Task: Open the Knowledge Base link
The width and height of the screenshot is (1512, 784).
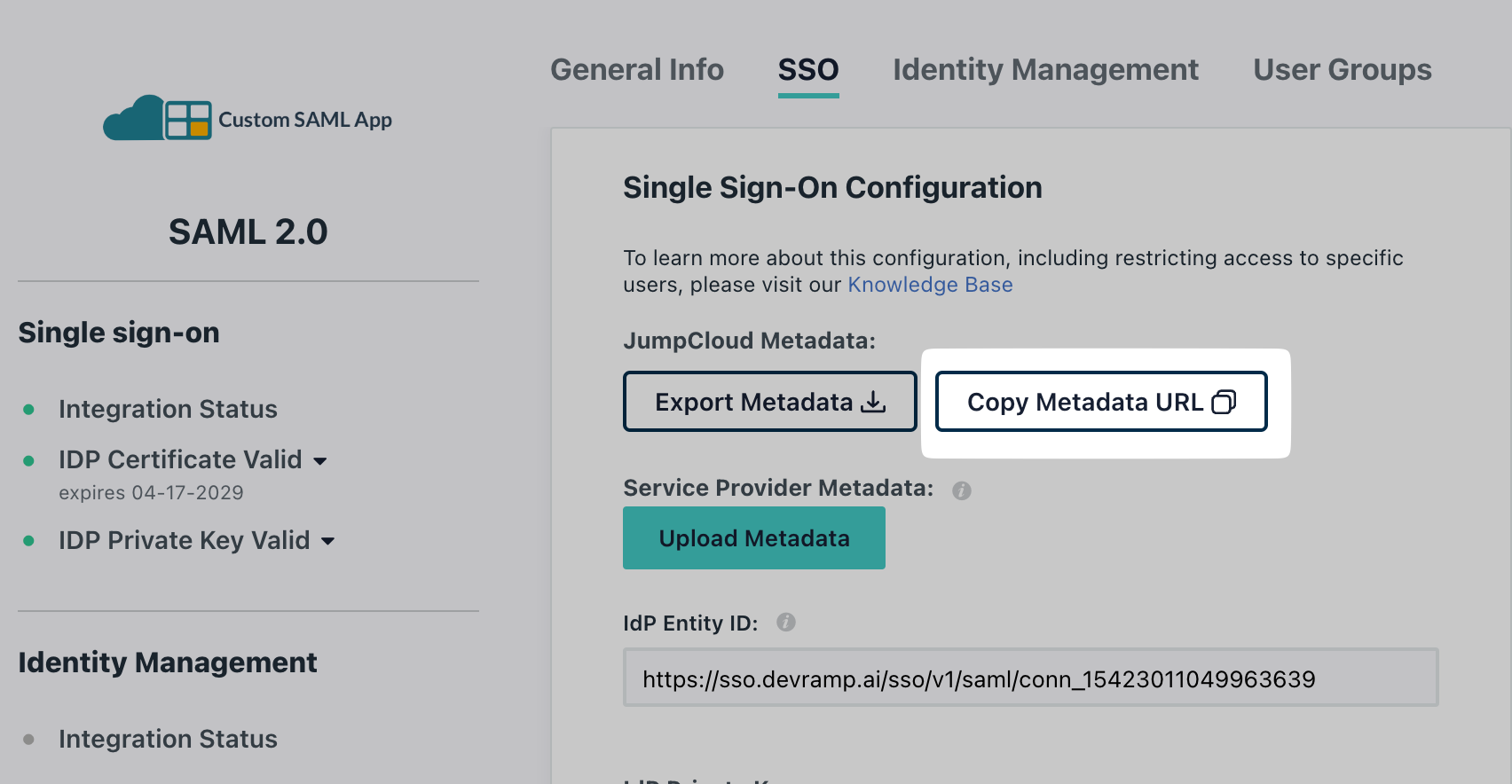Action: 930,285
